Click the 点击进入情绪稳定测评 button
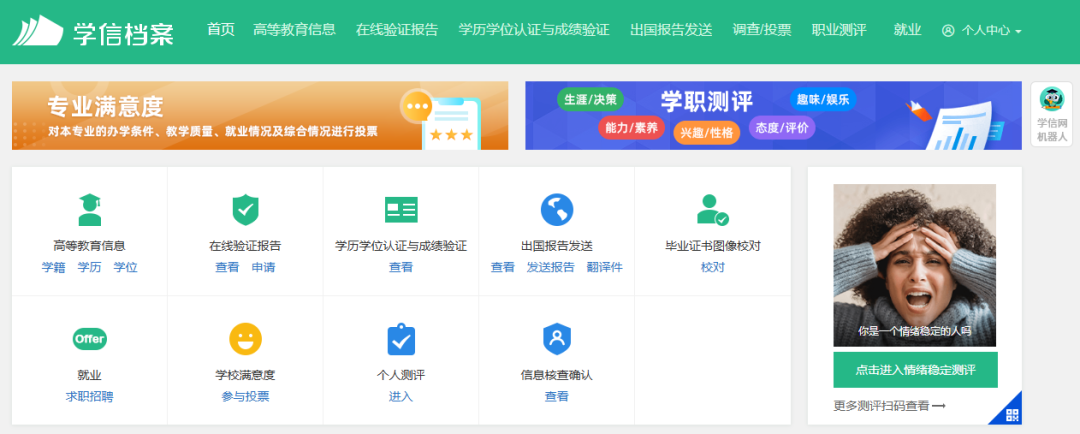Screen dimensions: 1080x434 point(915,370)
